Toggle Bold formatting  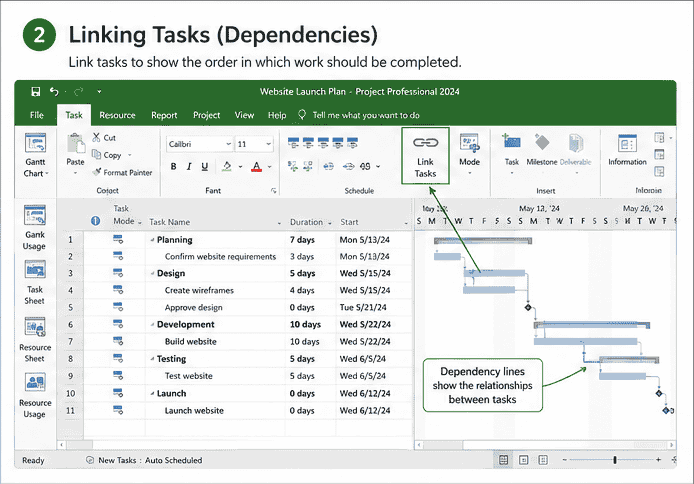(174, 166)
